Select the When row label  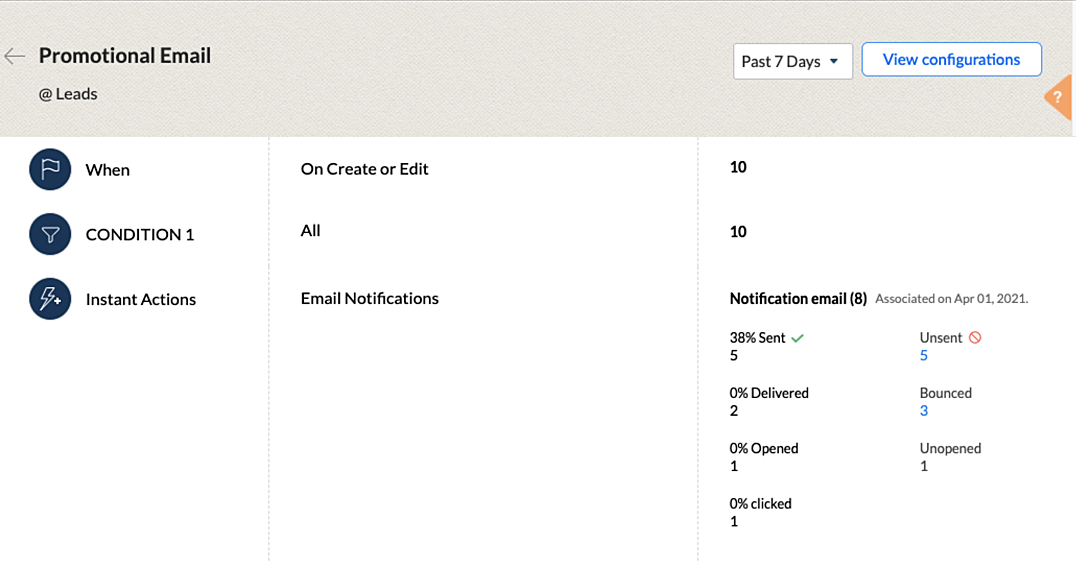pos(108,170)
